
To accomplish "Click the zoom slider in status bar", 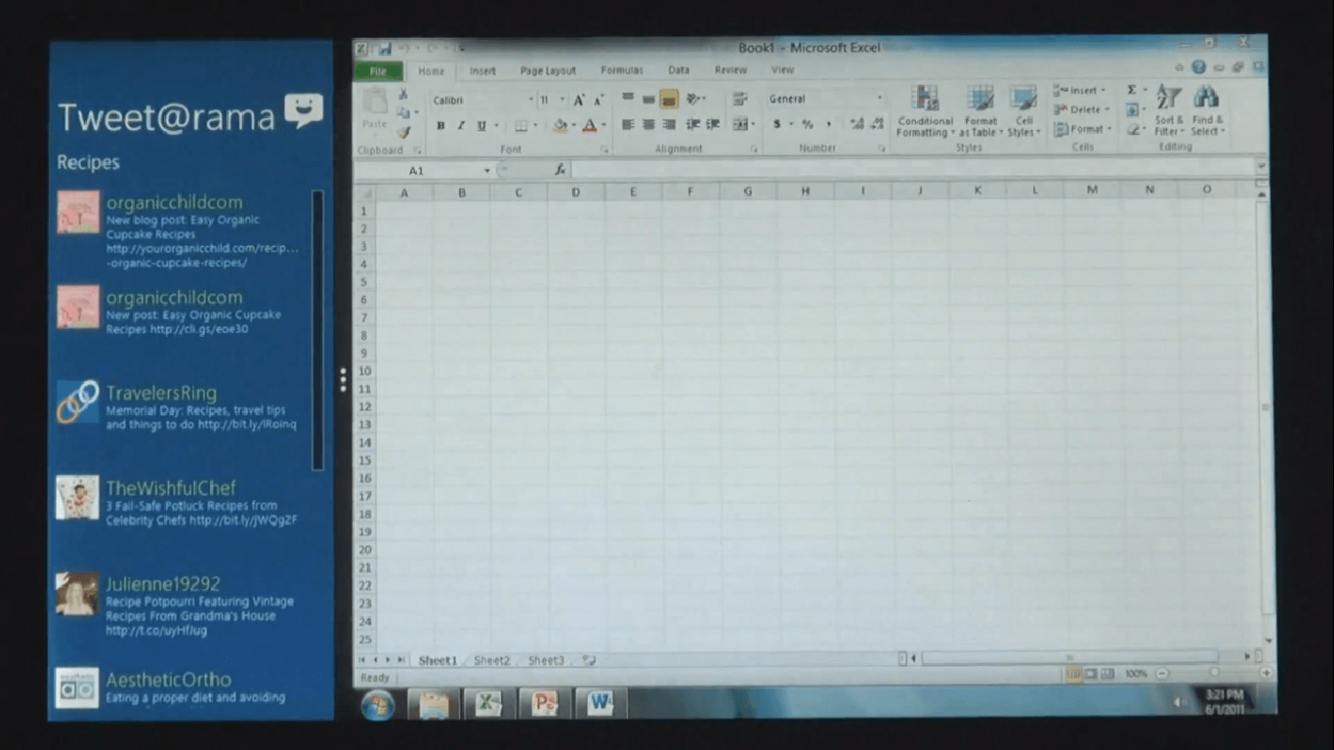I will coord(1214,674).
